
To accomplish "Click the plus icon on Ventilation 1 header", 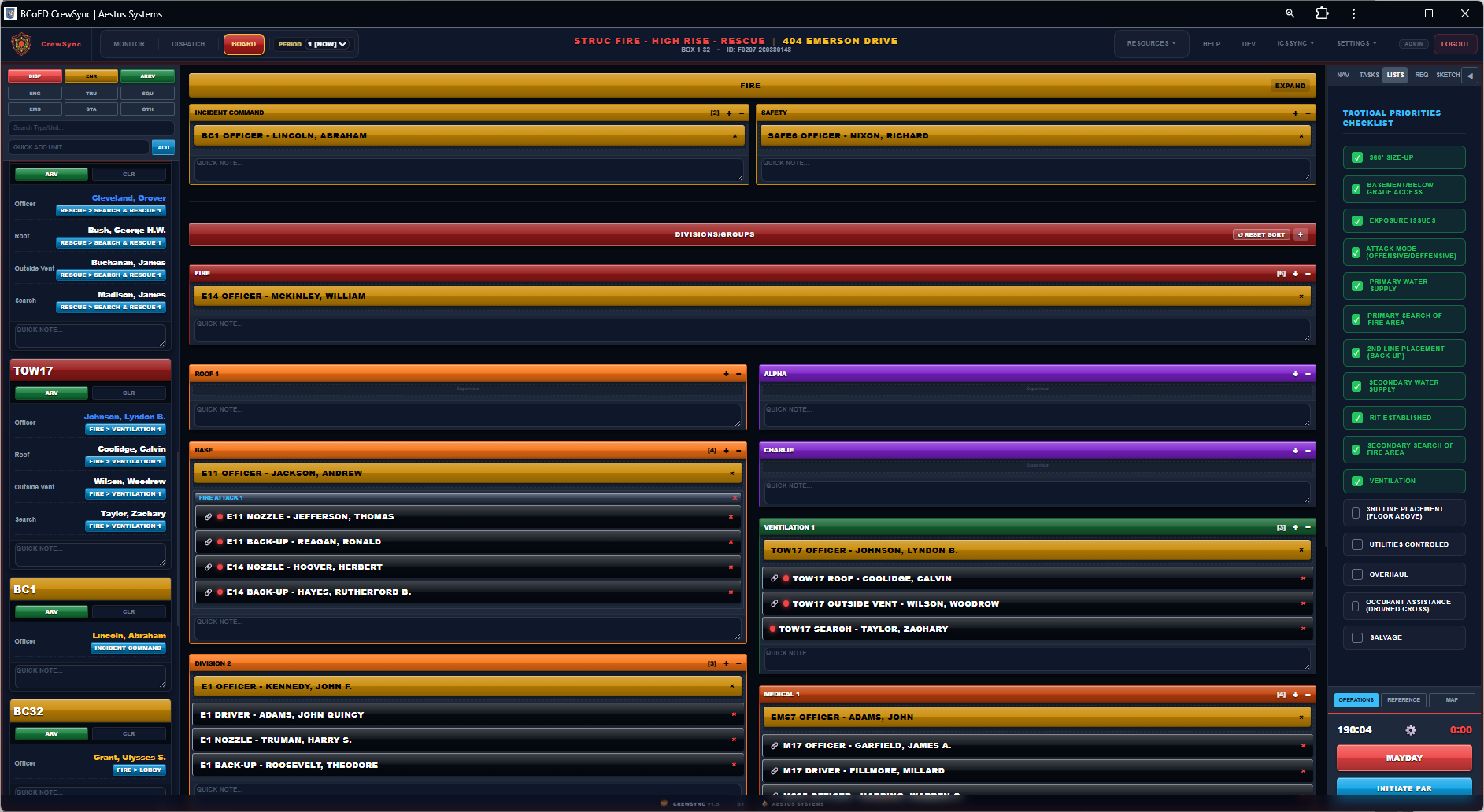I will 1295,527.
